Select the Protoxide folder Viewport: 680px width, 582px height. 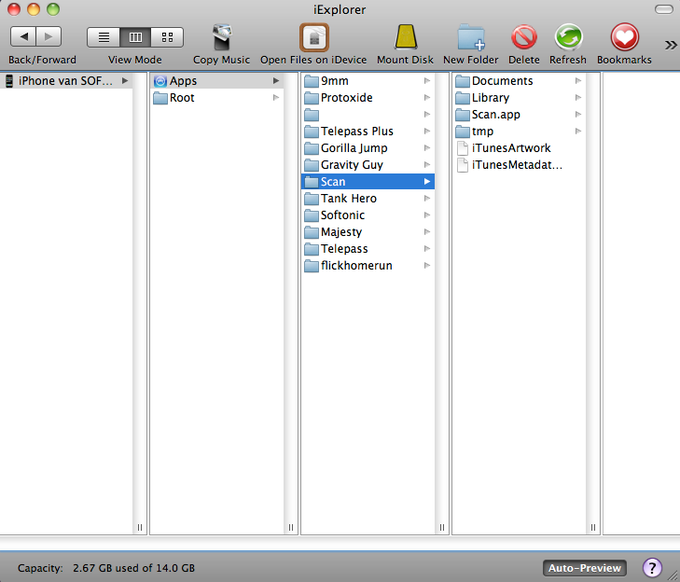click(x=368, y=98)
